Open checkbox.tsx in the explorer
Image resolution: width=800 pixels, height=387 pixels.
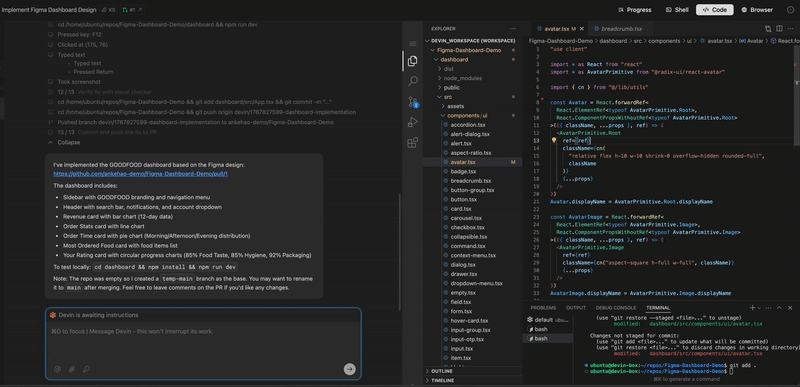click(467, 227)
